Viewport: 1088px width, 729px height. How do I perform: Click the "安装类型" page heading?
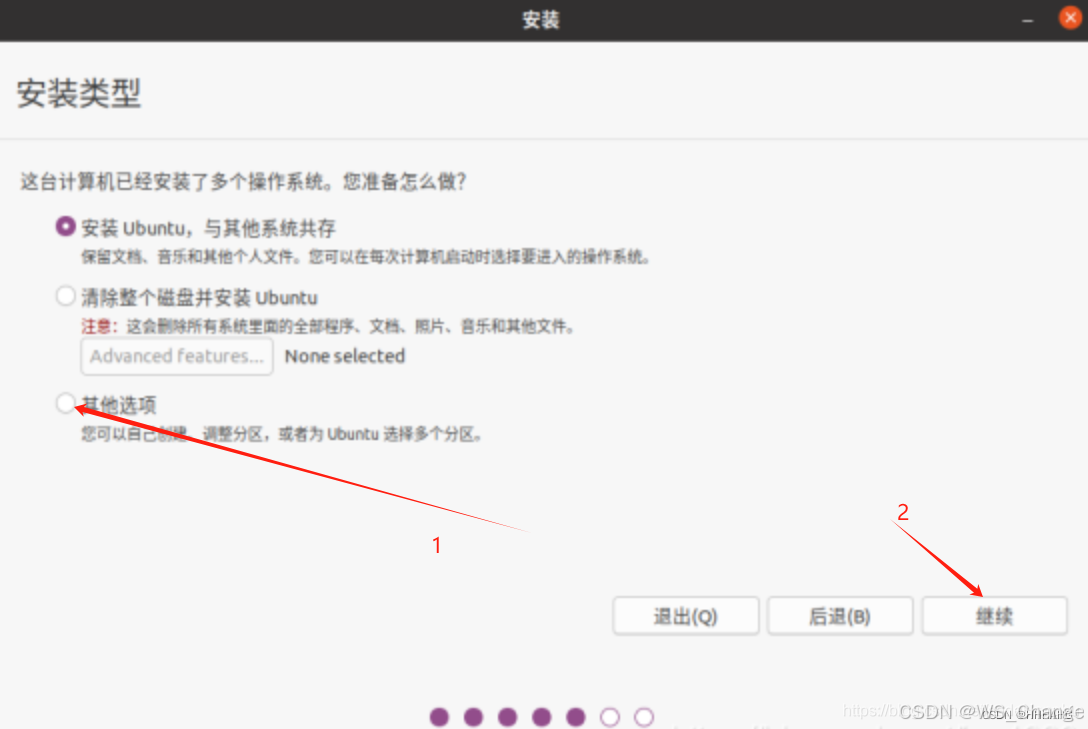coord(79,93)
